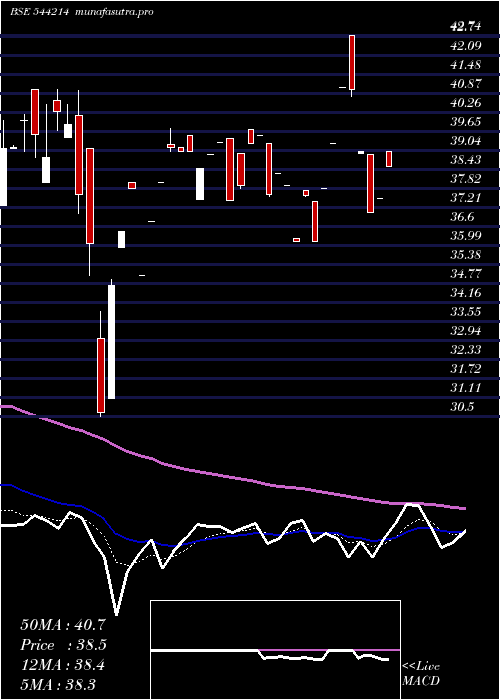Click the 37.21 price label

point(466,198)
